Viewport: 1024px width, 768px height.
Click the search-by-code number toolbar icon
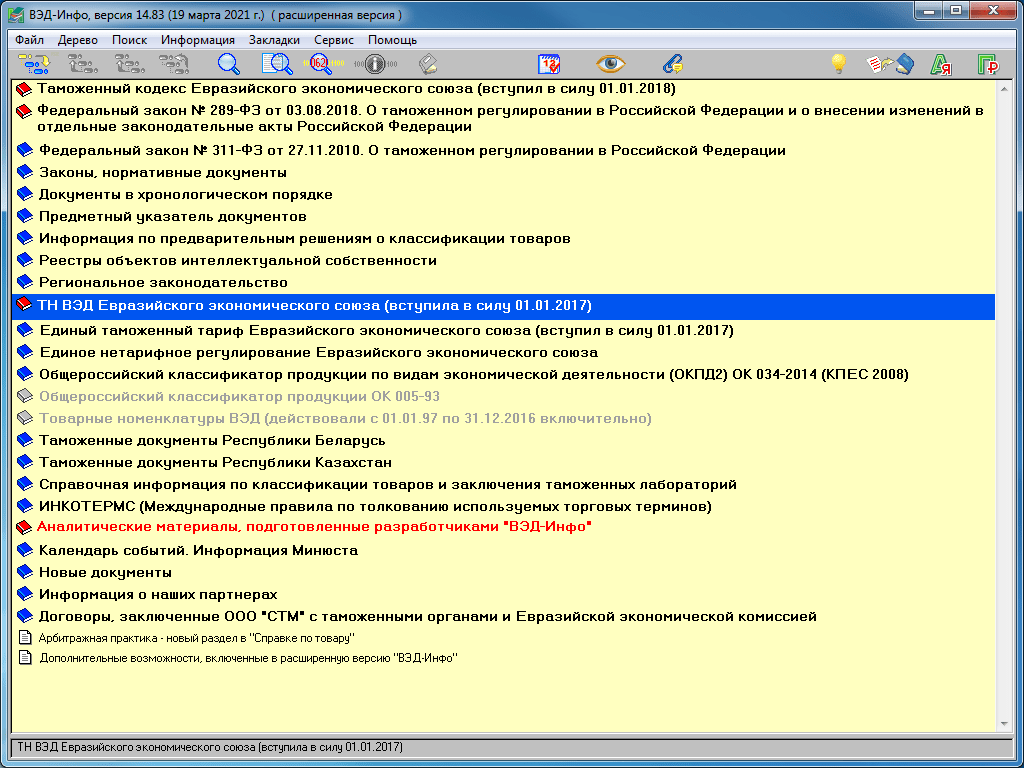coord(322,64)
